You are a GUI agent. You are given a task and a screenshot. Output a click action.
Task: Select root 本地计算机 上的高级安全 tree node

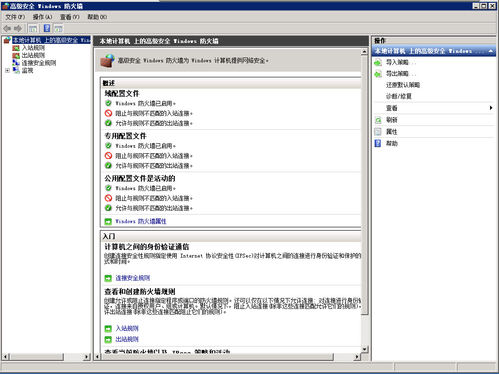51,40
